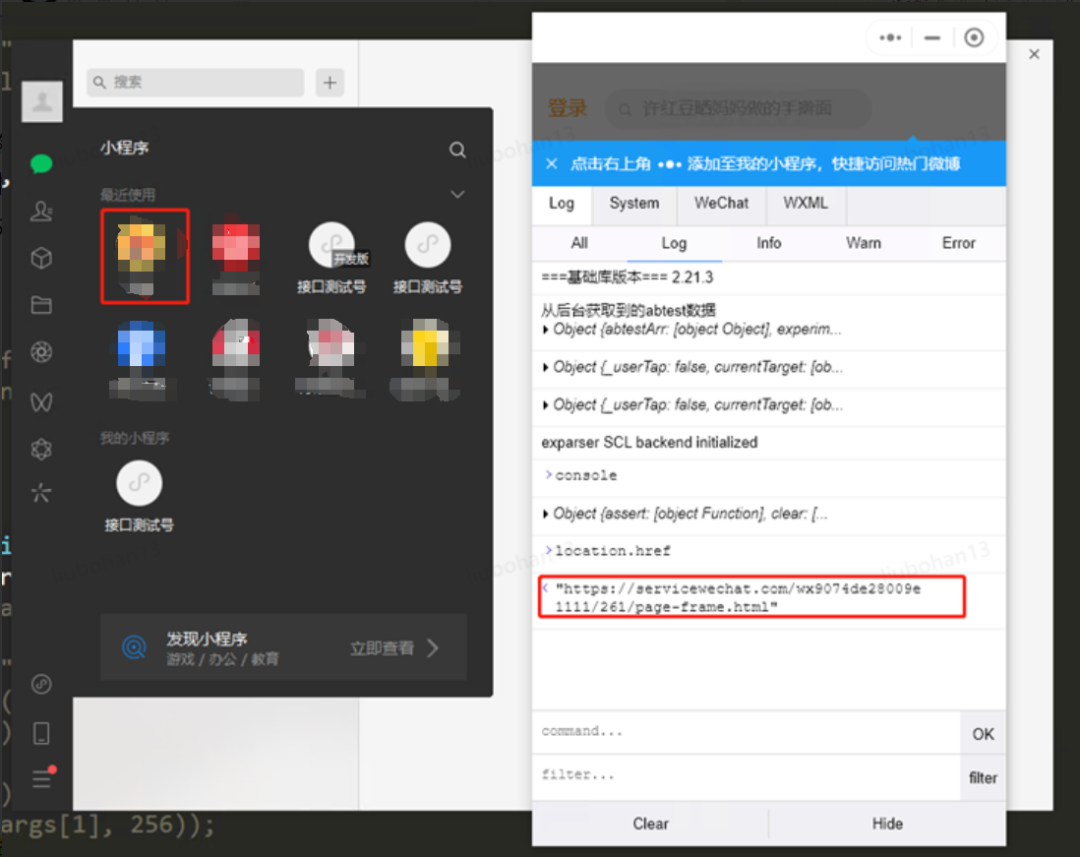Expand the first Object {_userTap entry
The image size is (1080, 857).
tap(692, 367)
